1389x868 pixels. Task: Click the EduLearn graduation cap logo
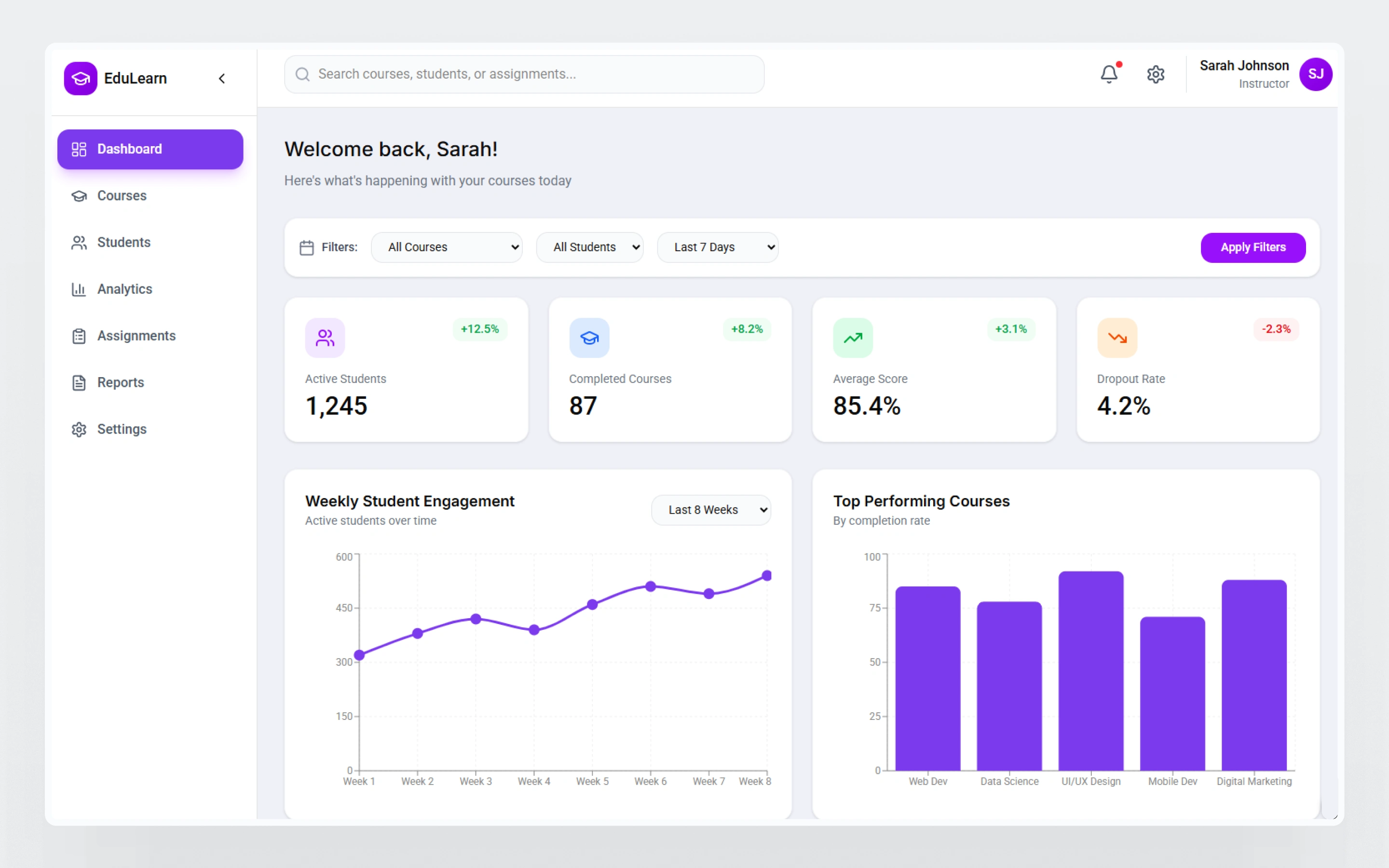81,78
